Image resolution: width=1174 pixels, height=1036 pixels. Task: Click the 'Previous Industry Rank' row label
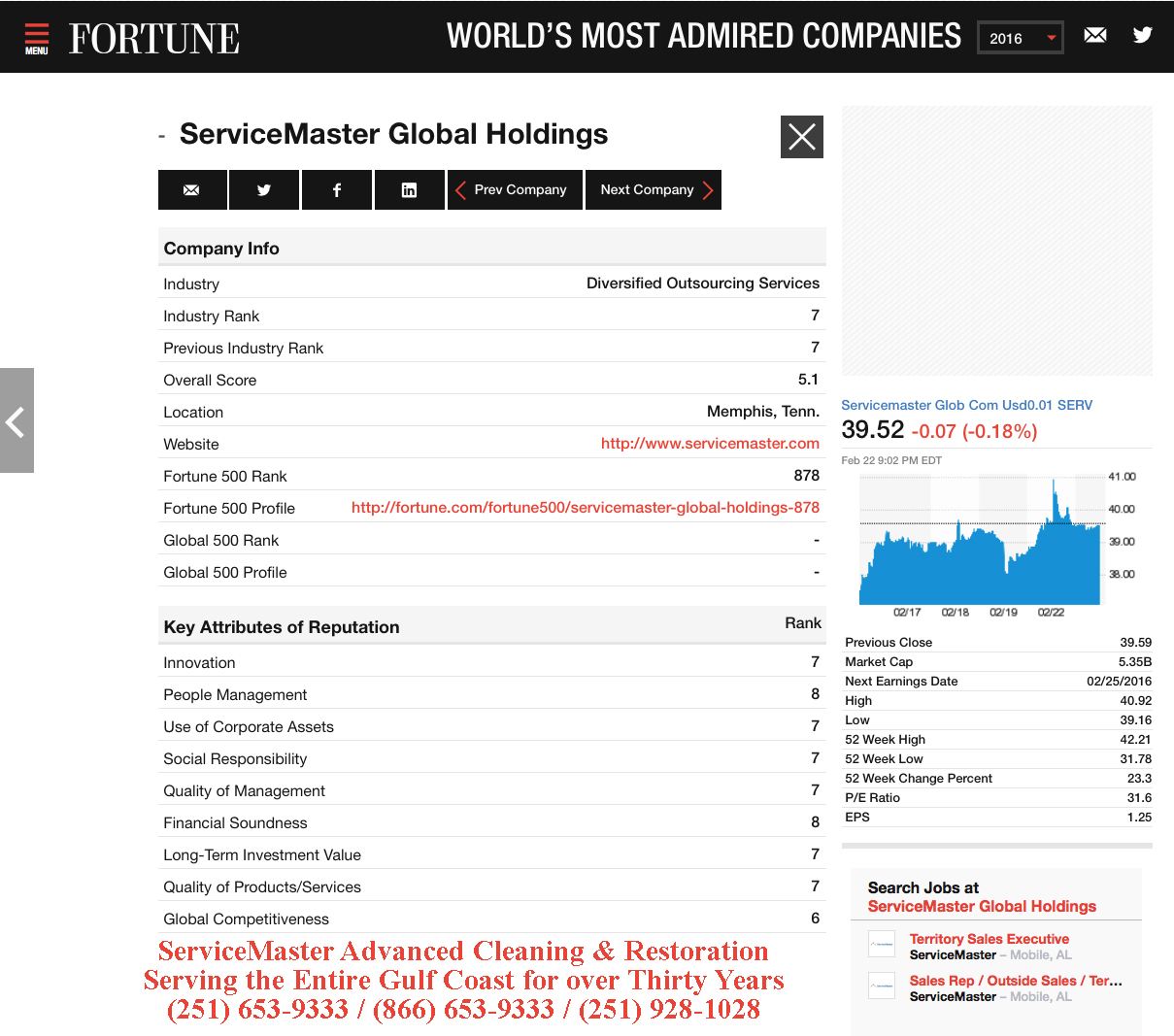click(244, 349)
